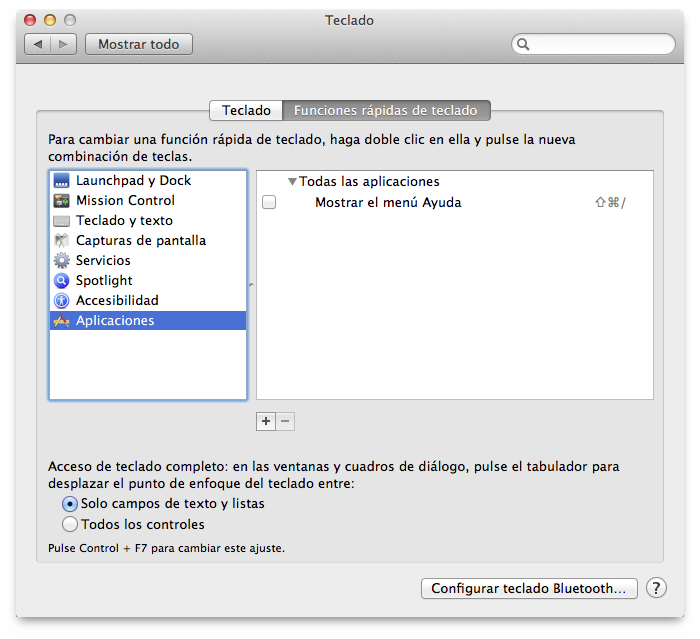The image size is (700, 639).
Task: Click the split divider handle between lists
Action: point(251,284)
